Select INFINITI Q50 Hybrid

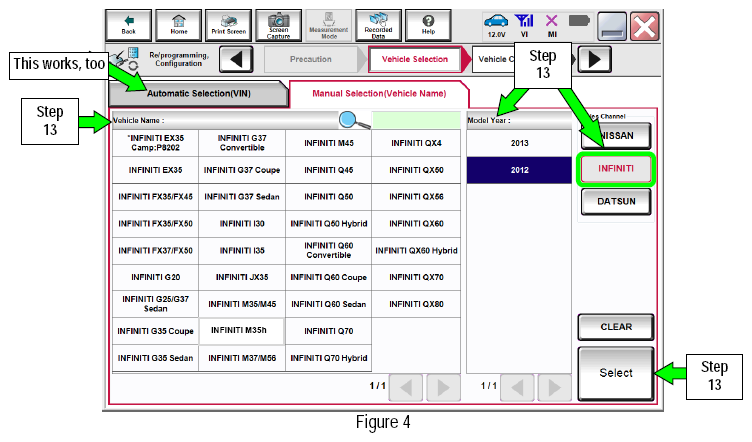click(x=329, y=224)
